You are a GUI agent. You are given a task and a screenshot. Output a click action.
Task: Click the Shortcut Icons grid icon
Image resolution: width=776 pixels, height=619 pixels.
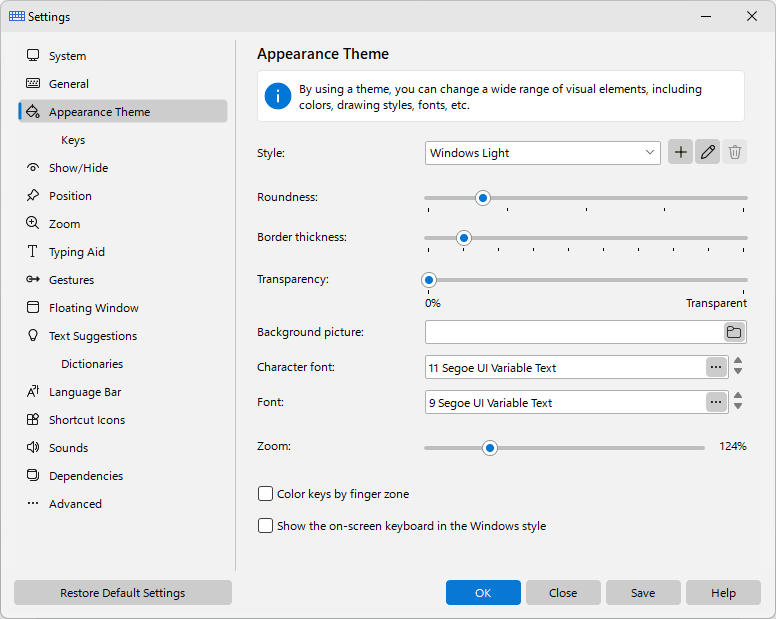tap(33, 420)
